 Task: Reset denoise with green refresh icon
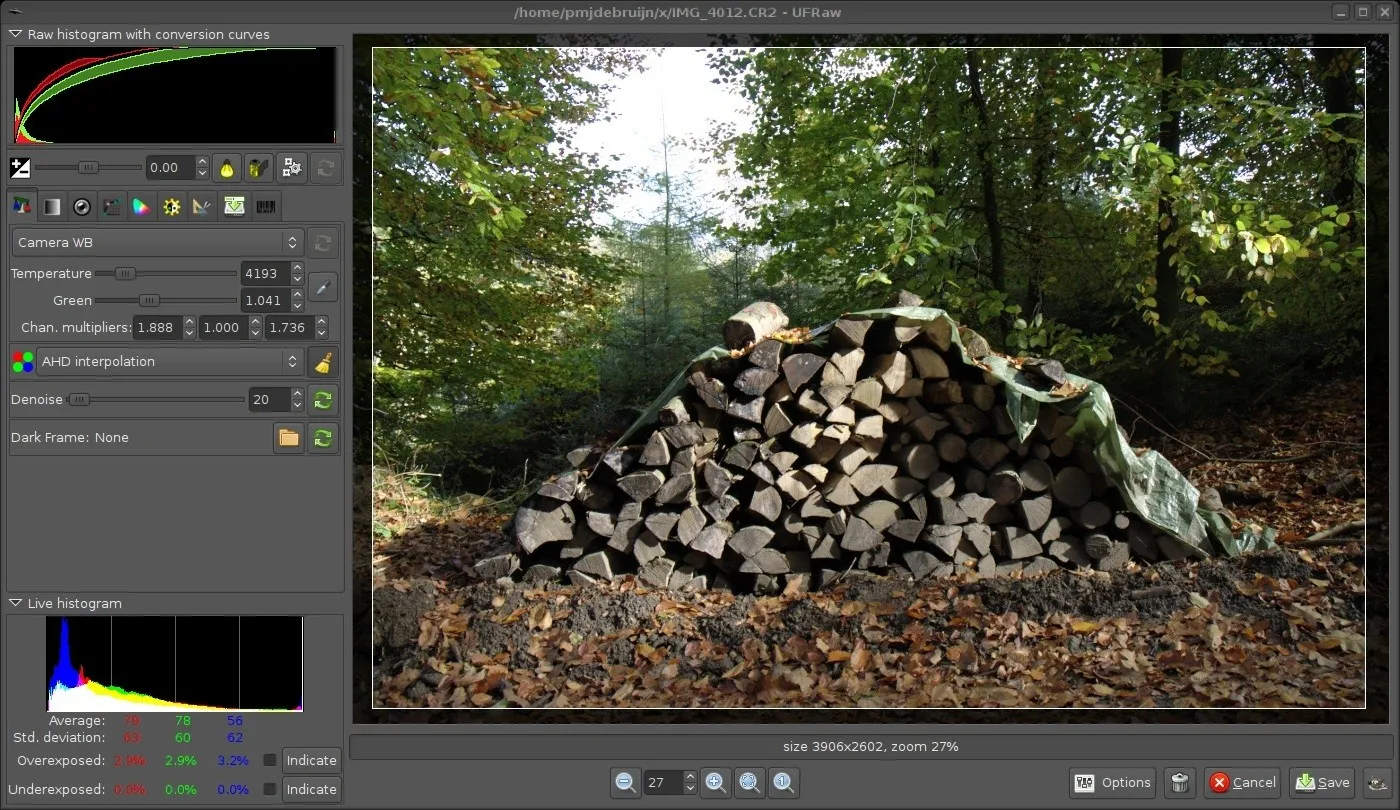[x=322, y=400]
